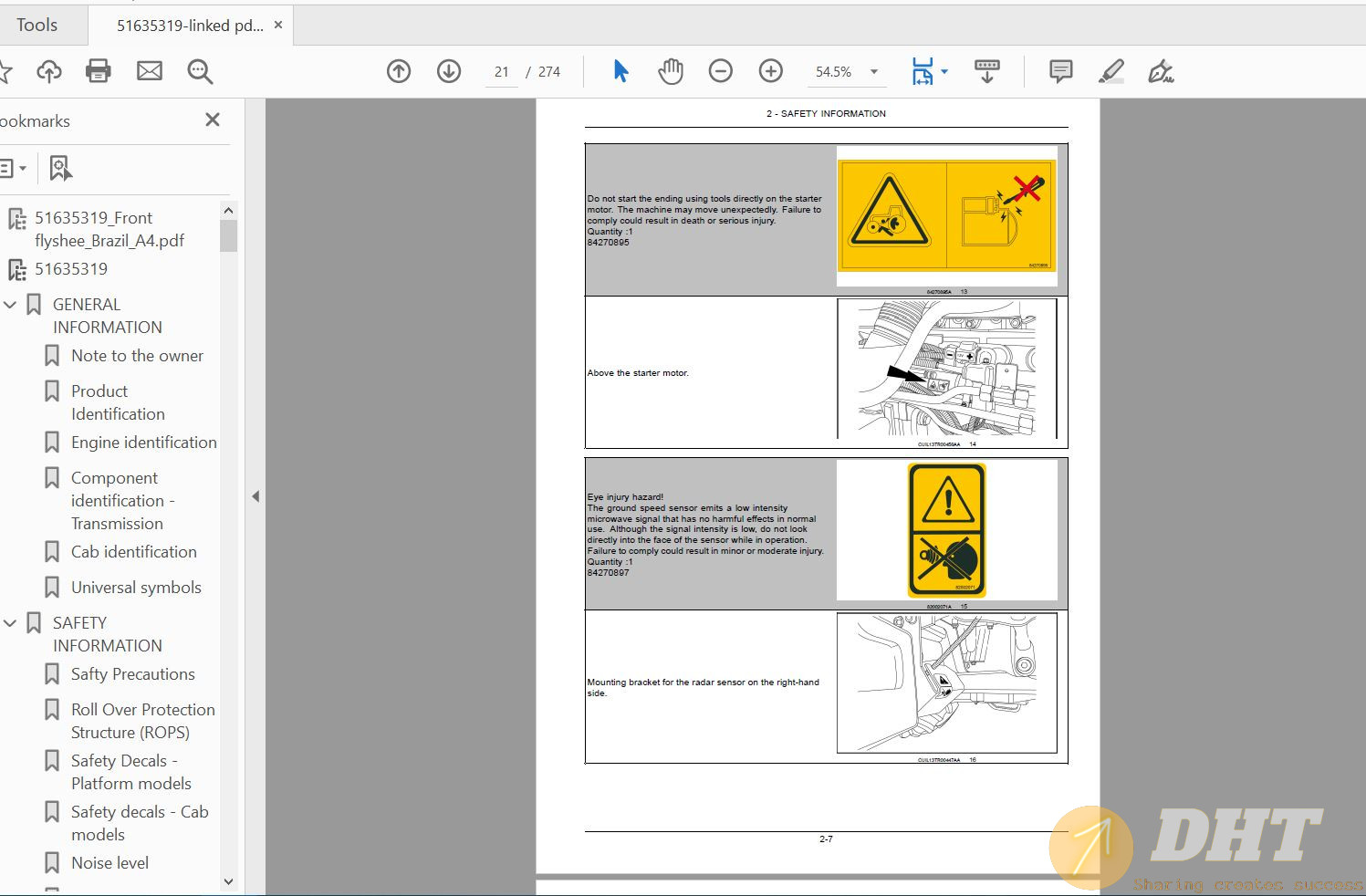The image size is (1366, 896).
Task: Go to previous page with up arrow
Action: tap(399, 71)
